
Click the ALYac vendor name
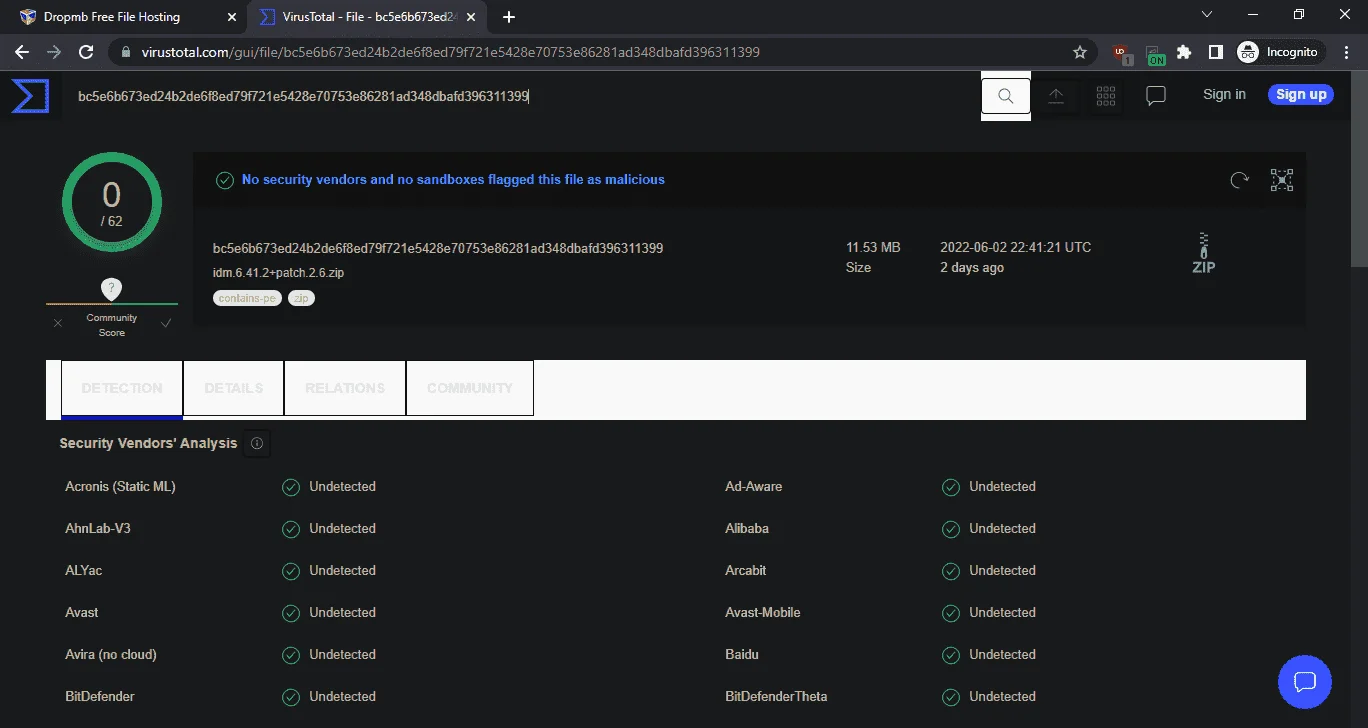point(84,571)
